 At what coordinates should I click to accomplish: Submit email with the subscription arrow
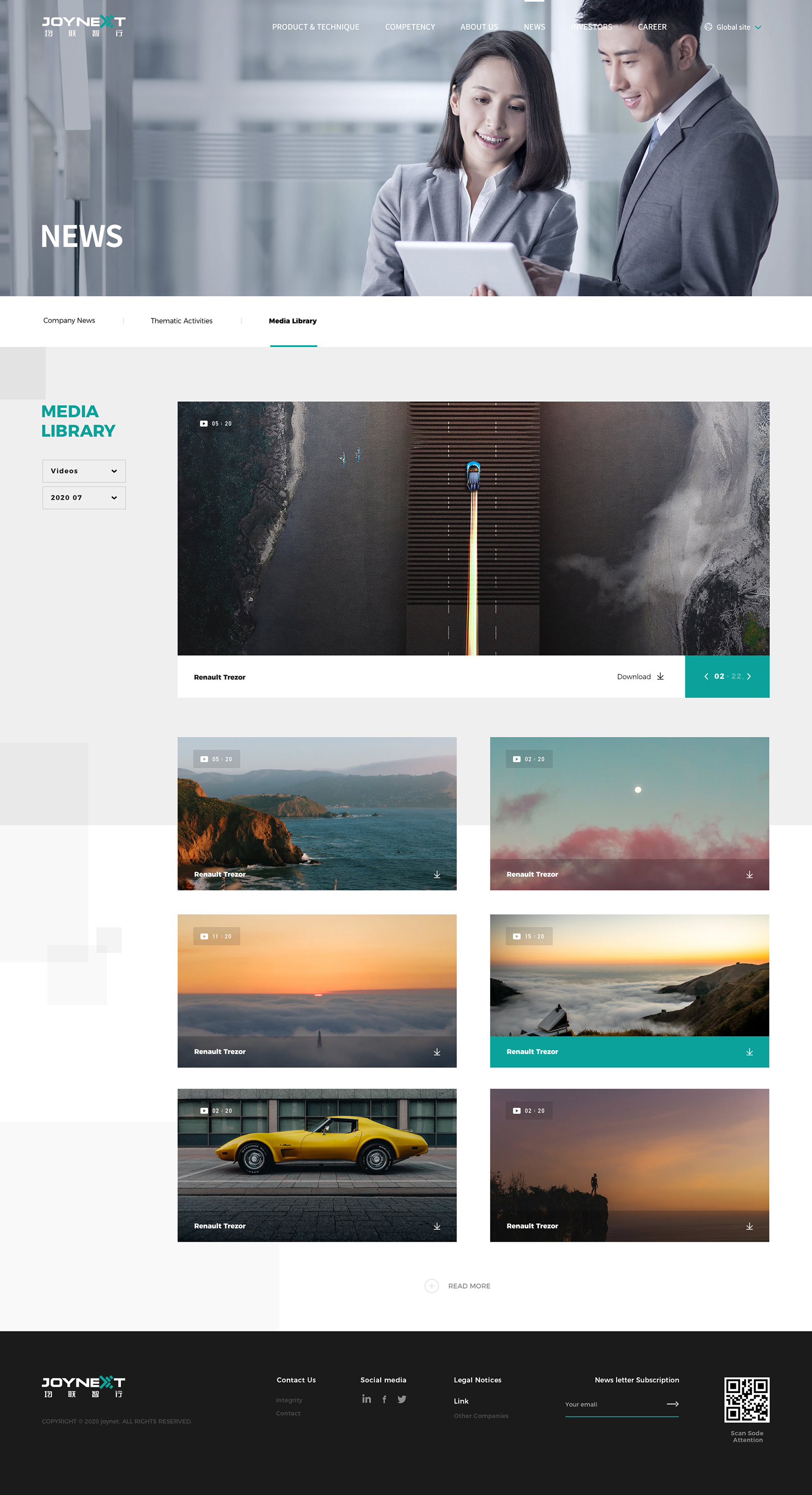point(672,1404)
